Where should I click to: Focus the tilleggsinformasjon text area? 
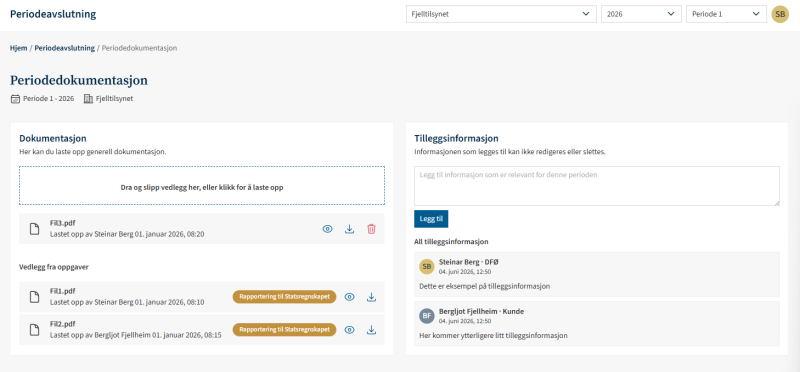[596, 186]
